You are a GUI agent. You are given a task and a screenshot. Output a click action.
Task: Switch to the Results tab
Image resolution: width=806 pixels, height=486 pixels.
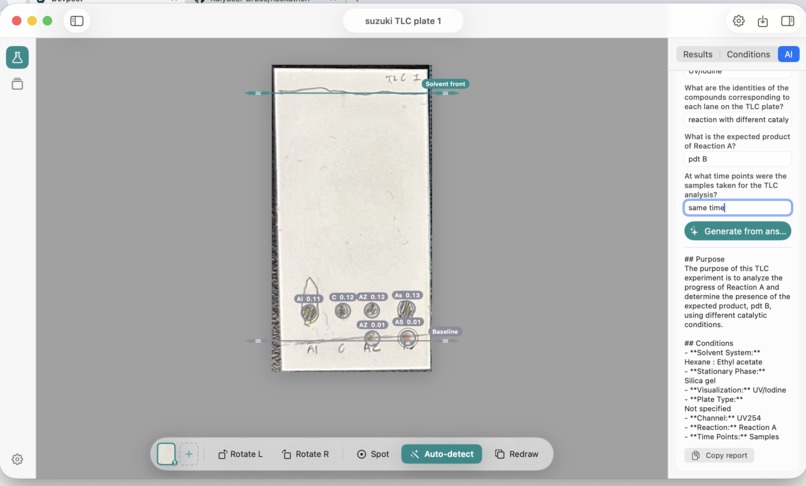[698, 54]
